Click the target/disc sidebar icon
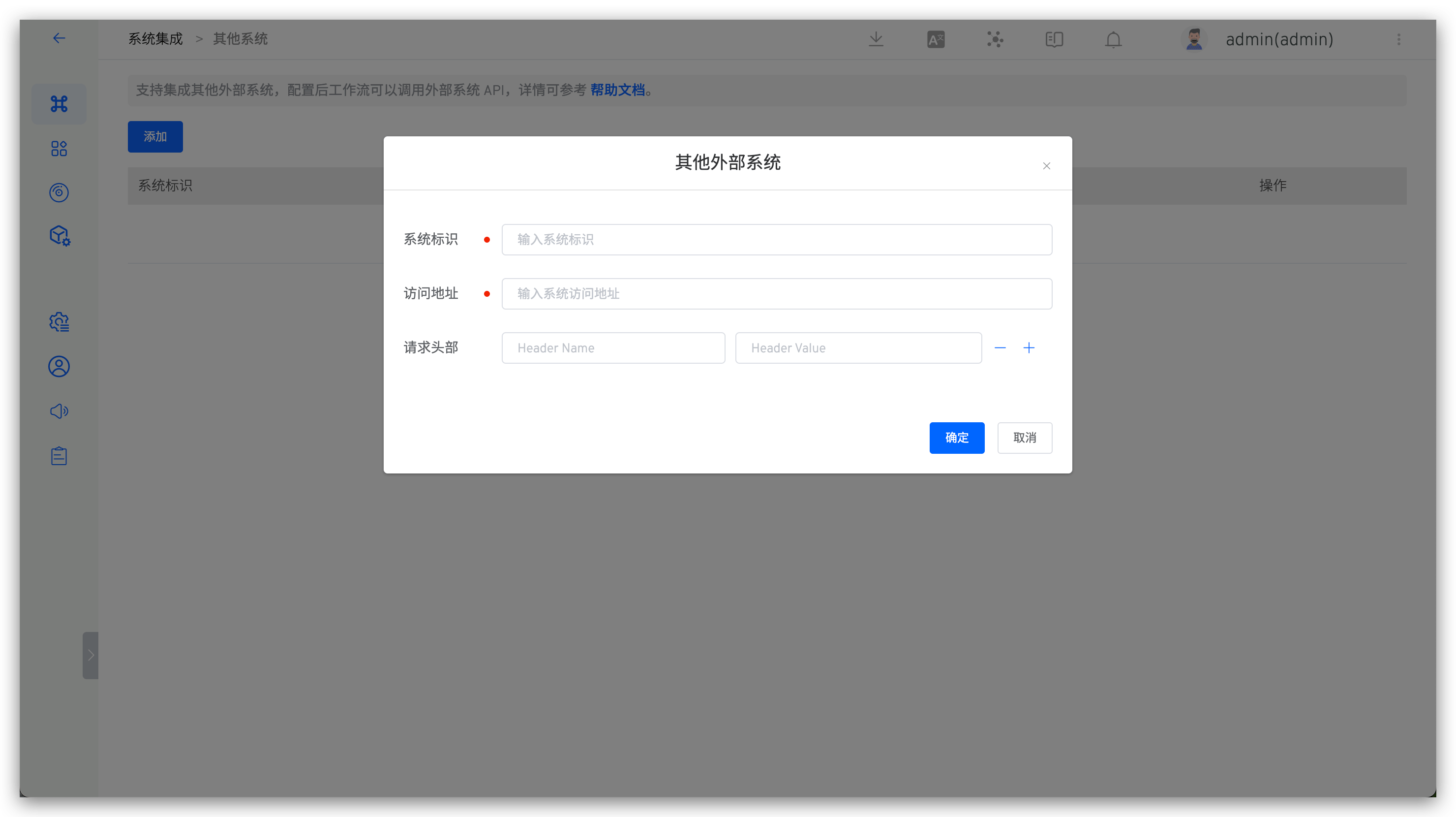This screenshot has height=817, width=1456. click(x=59, y=192)
